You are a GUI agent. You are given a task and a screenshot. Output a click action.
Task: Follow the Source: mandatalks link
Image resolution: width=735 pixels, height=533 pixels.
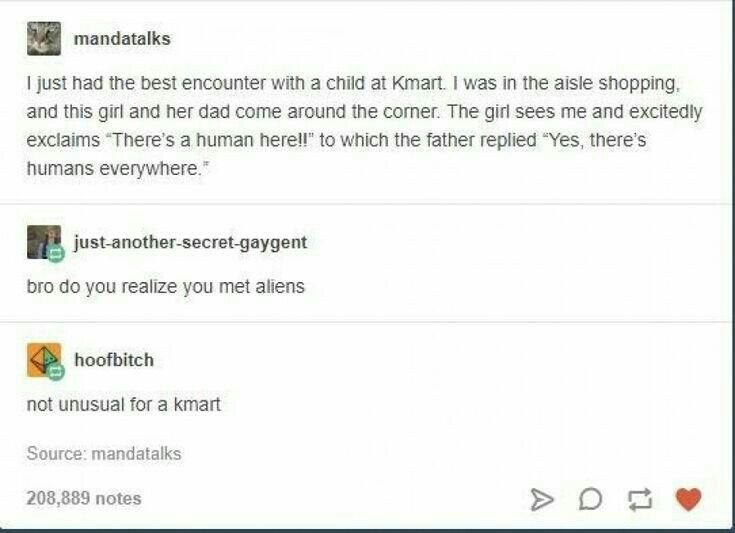[136, 454]
